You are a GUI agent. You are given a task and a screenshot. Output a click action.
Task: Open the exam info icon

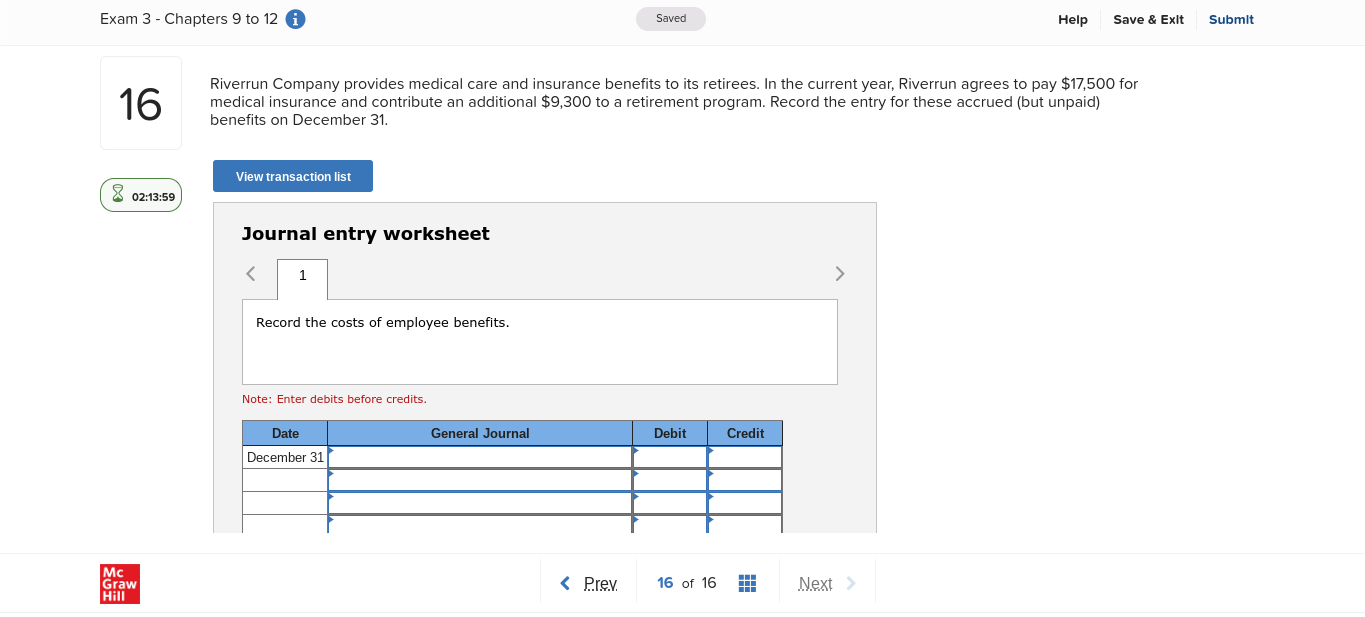[x=296, y=19]
